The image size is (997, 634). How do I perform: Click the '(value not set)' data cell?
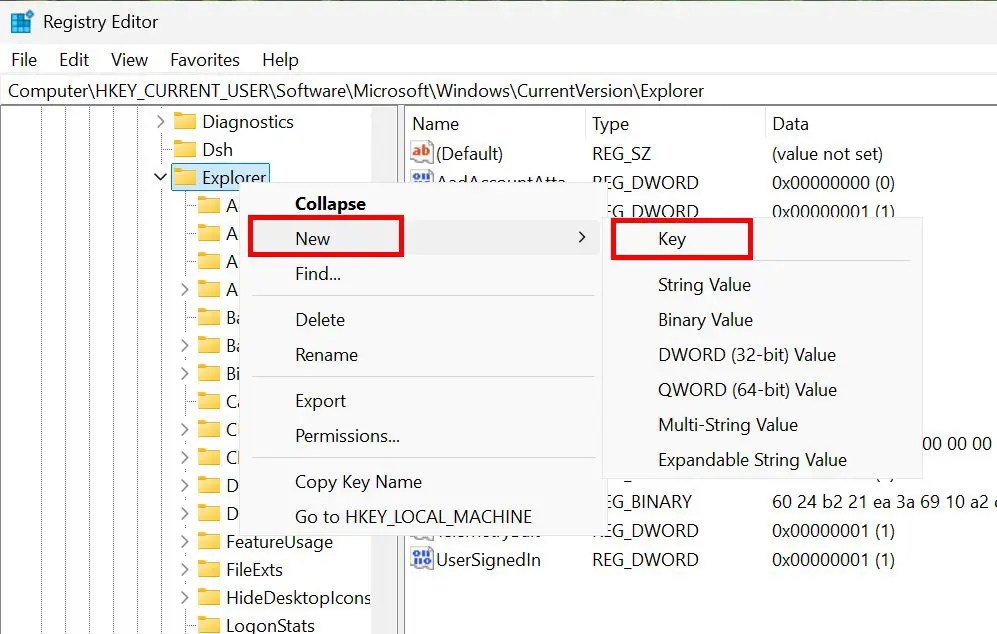pos(827,154)
